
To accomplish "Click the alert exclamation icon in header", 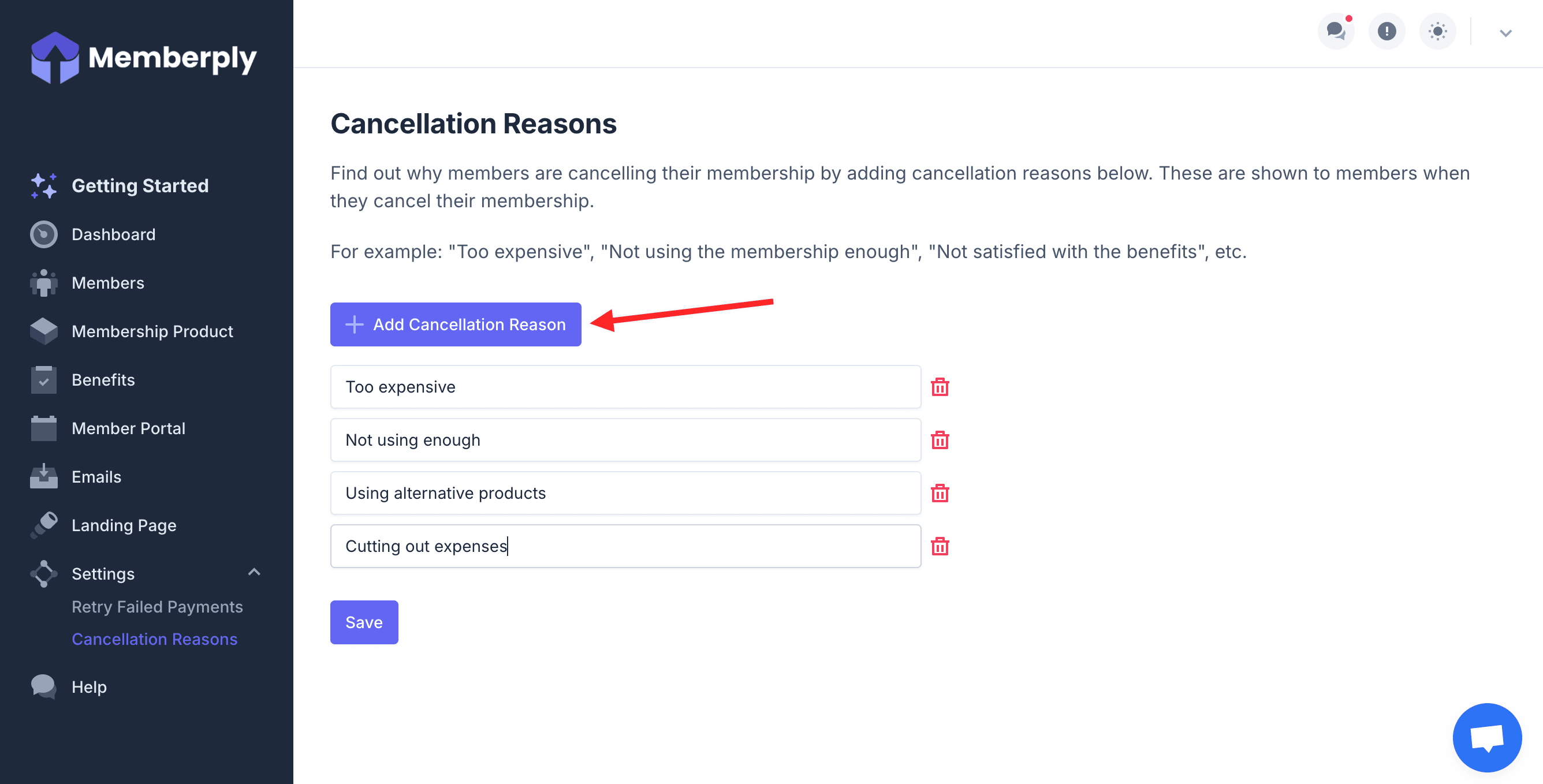I will click(x=1386, y=31).
